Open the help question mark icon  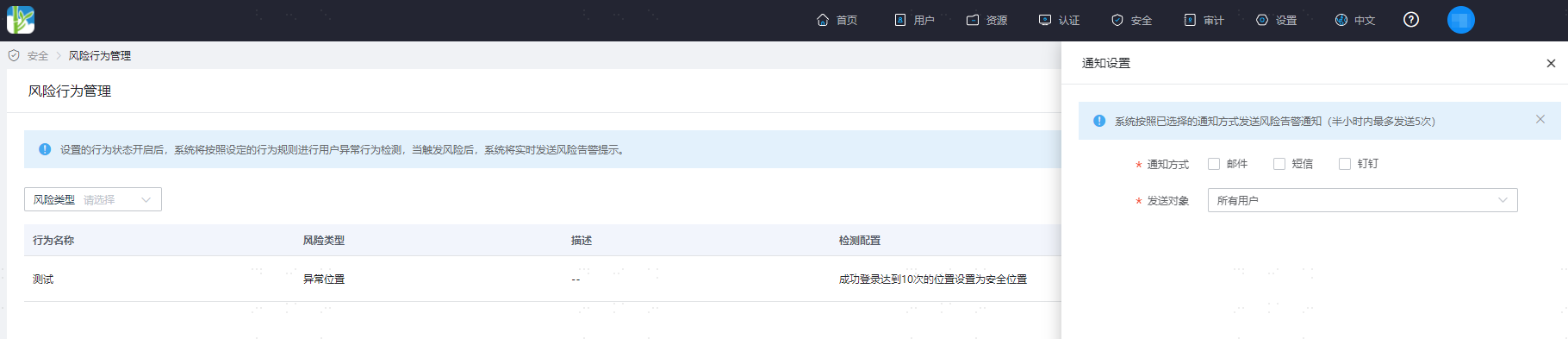click(x=1411, y=20)
